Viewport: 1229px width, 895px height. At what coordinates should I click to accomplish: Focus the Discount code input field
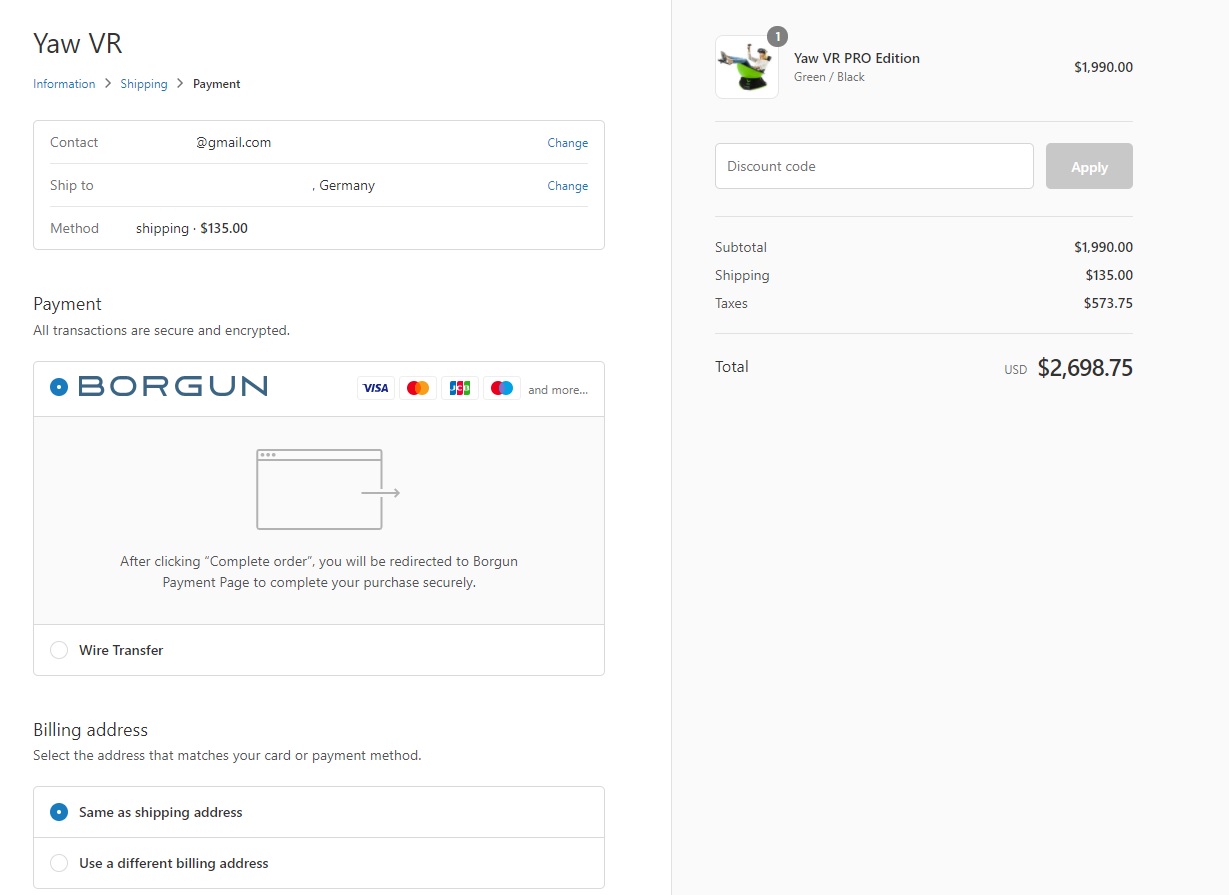(874, 166)
